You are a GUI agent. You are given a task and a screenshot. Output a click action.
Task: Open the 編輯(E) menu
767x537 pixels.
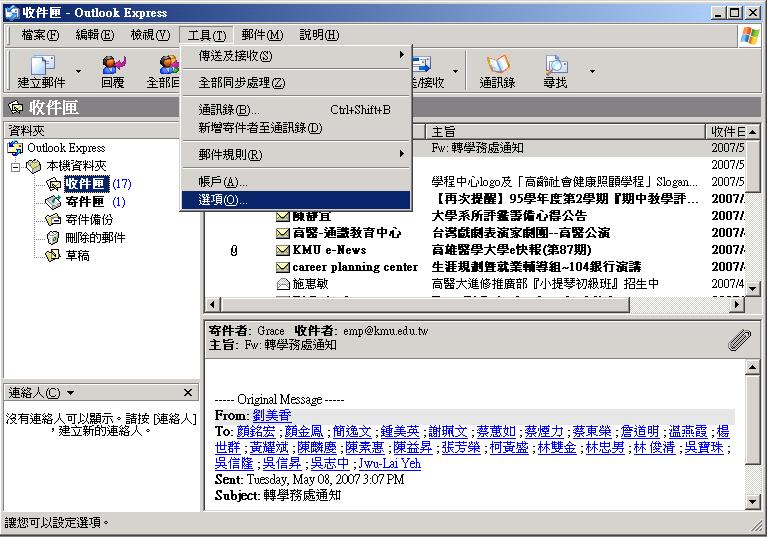95,35
